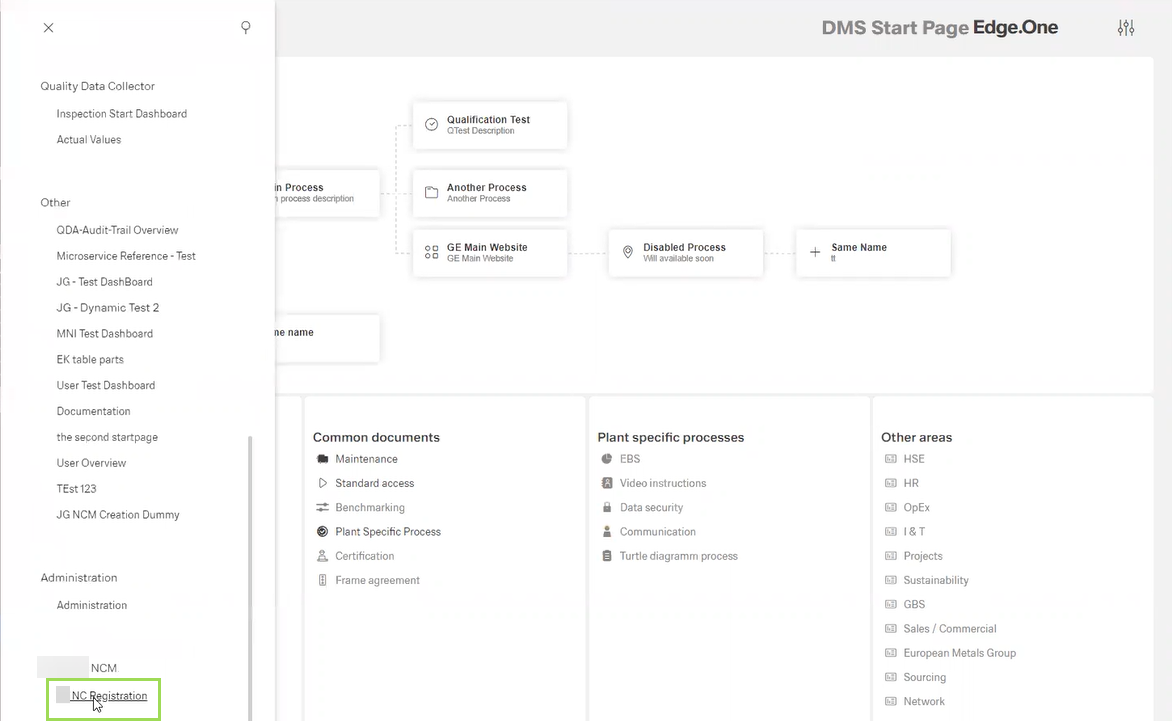The image size is (1172, 721).
Task: Click the Disabled Process location pin icon
Action: click(x=628, y=253)
